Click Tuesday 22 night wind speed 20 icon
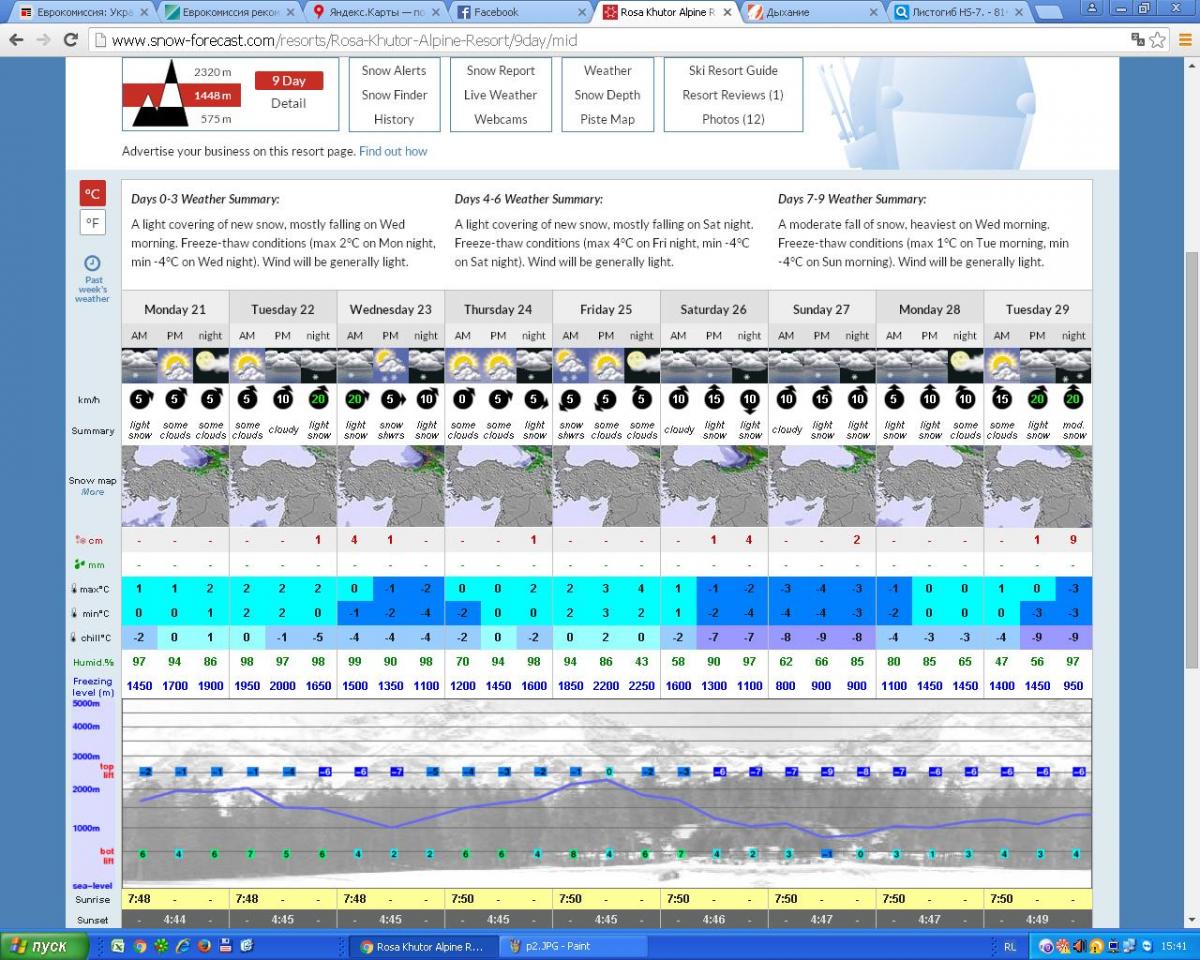Viewport: 1200px width, 960px height. click(x=318, y=401)
